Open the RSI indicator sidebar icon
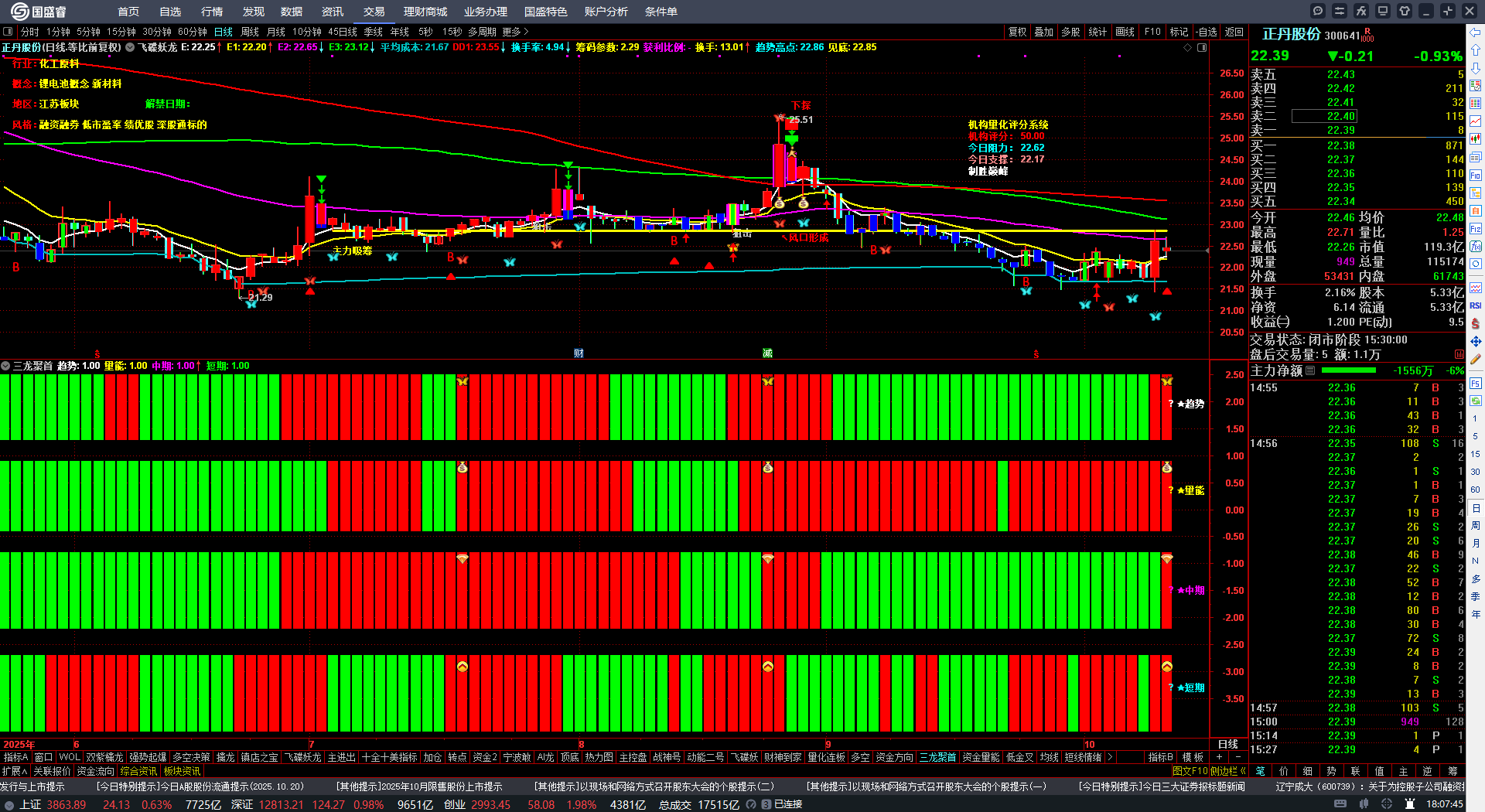Image resolution: width=1485 pixels, height=812 pixels. [x=1476, y=306]
